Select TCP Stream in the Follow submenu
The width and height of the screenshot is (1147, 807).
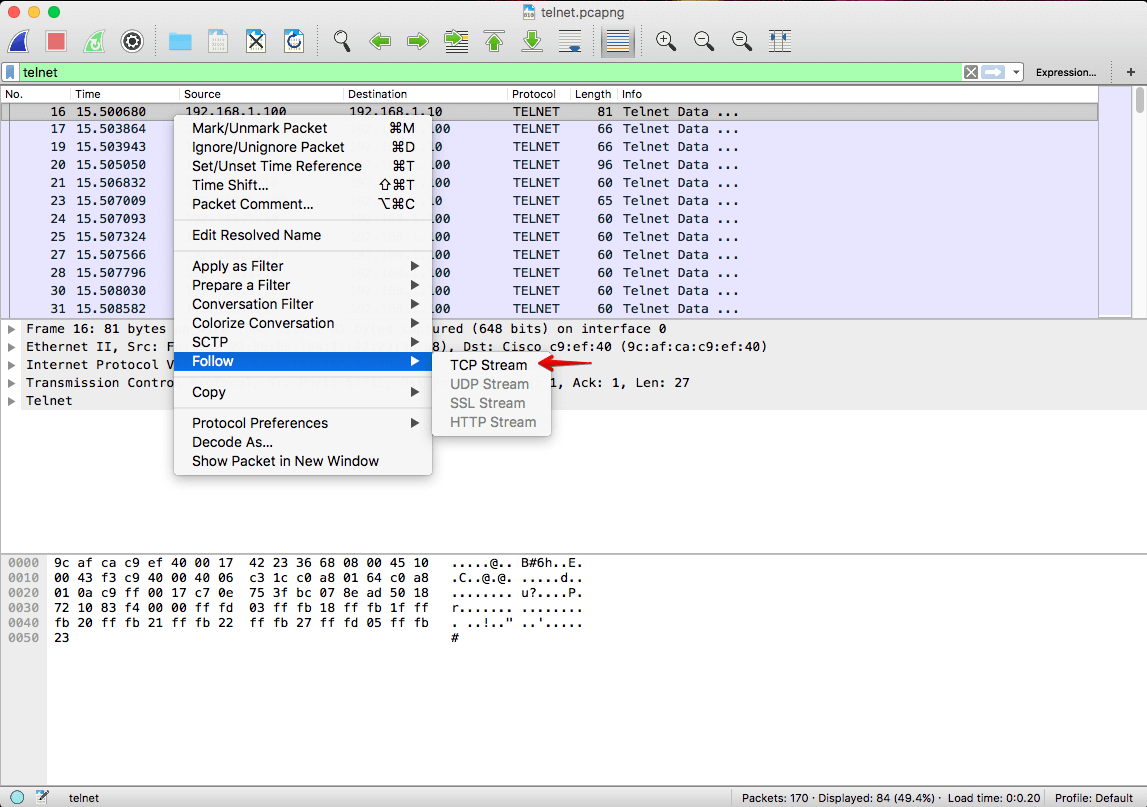pos(488,365)
